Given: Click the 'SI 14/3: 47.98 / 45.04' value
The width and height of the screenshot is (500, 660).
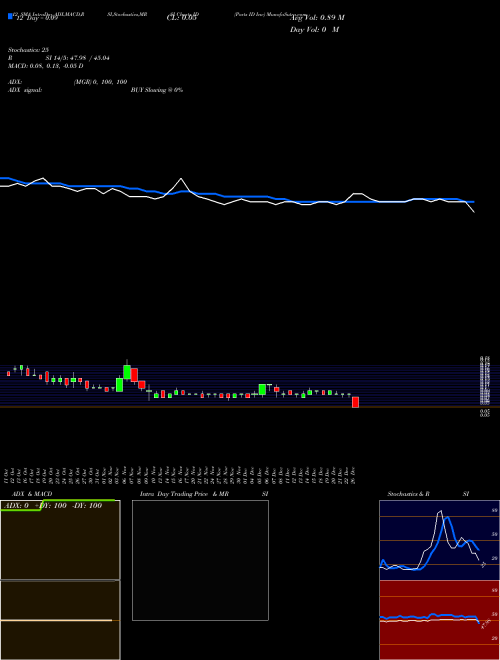Looking at the screenshot, I should point(77,58).
